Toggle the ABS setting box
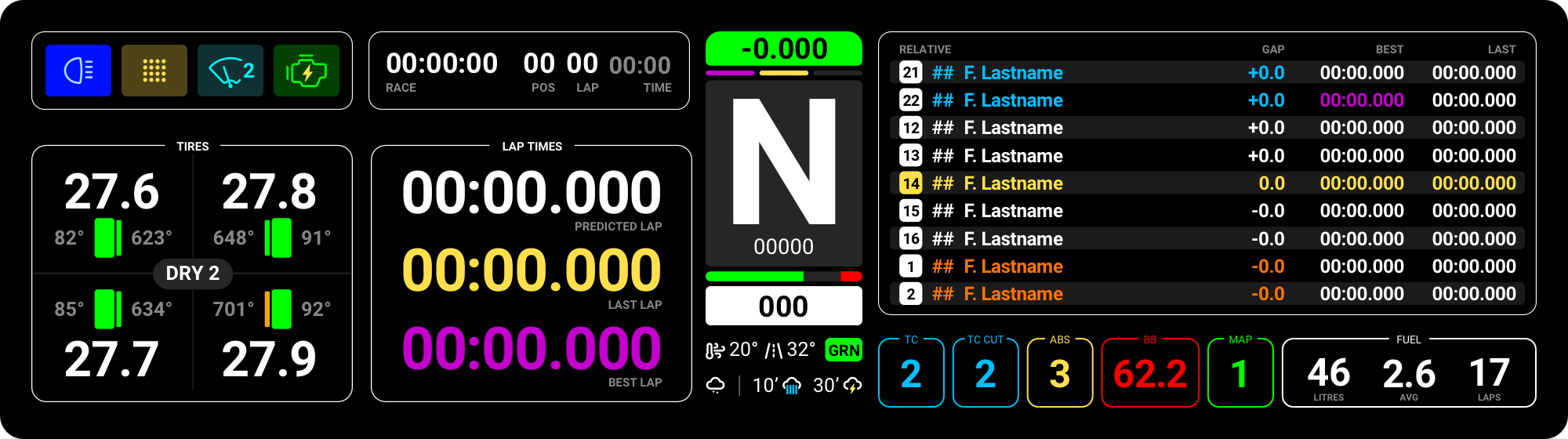 coord(1060,374)
